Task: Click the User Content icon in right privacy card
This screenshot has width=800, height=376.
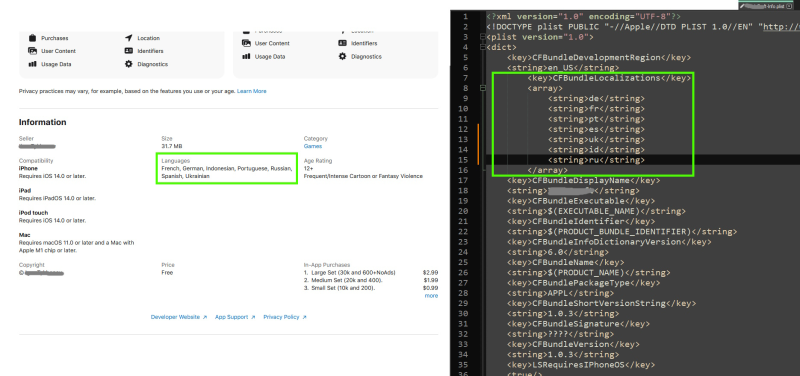Action: [x=246, y=43]
